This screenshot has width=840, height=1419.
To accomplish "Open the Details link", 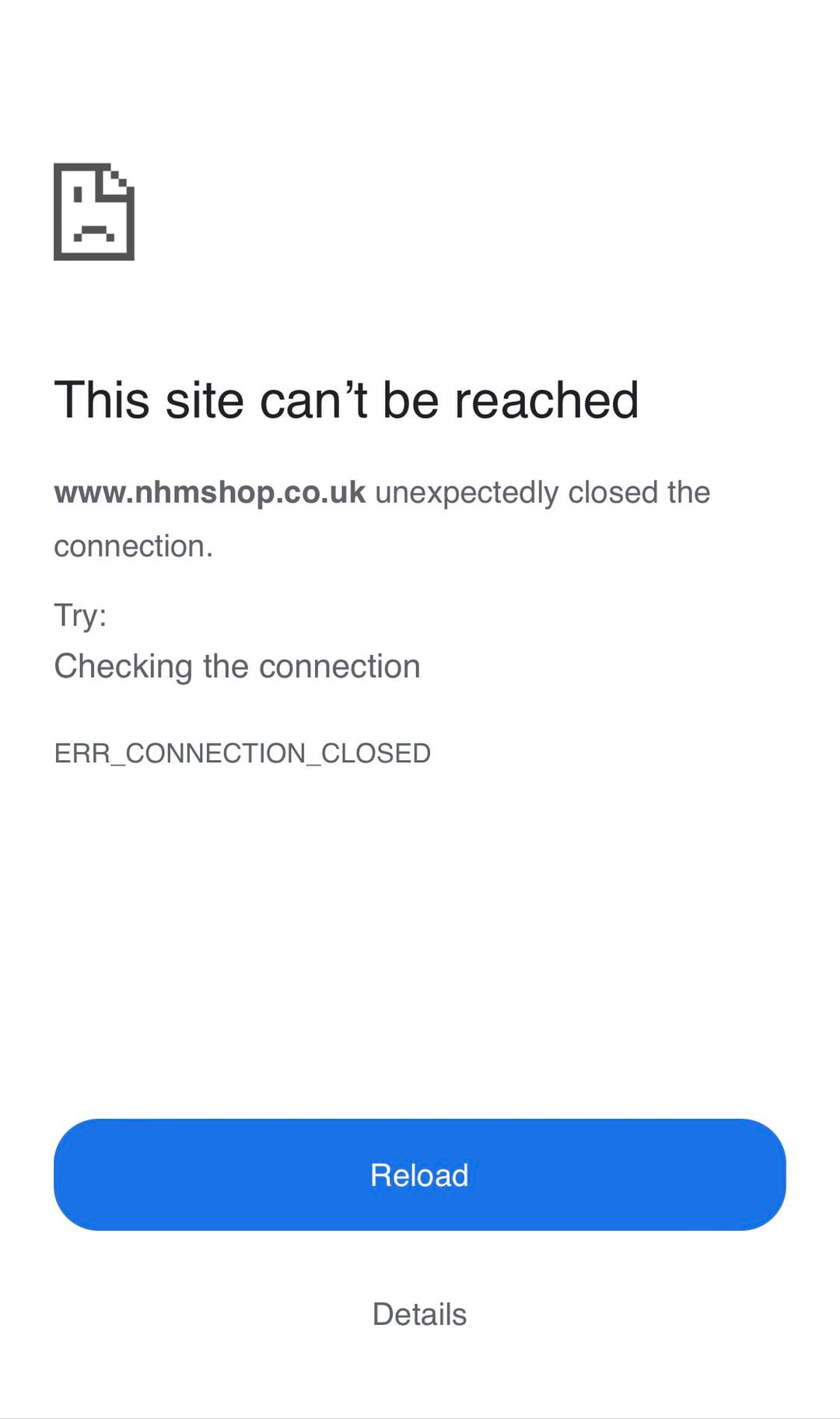I will click(x=419, y=1314).
